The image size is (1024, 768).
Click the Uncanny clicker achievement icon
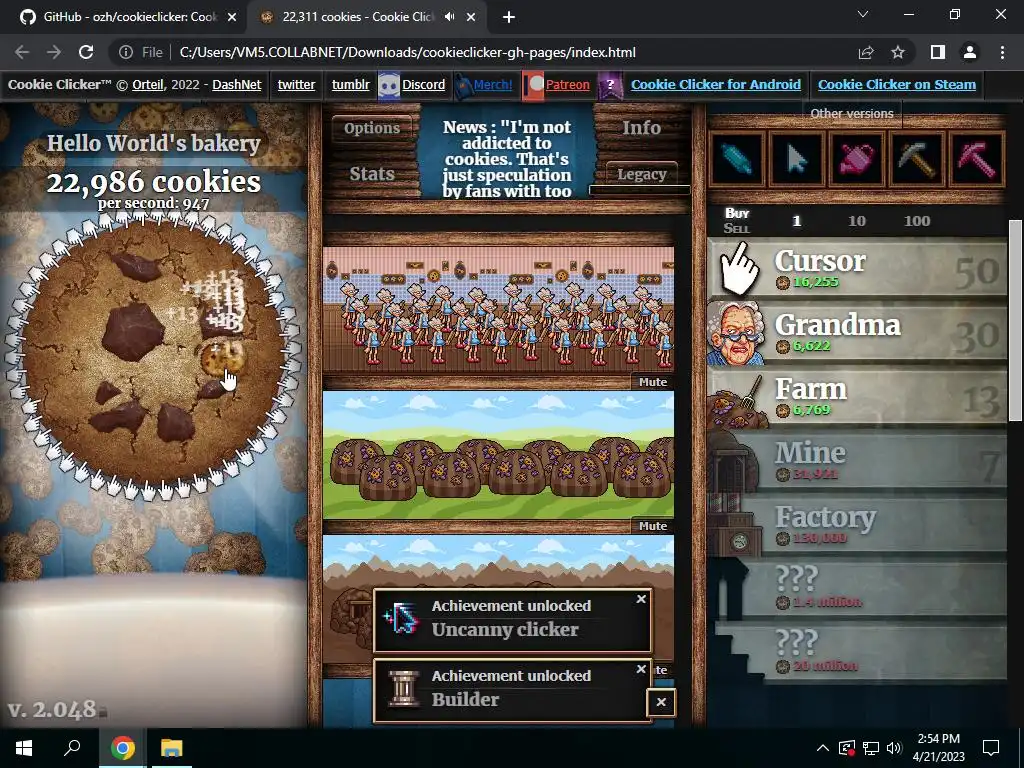point(401,618)
